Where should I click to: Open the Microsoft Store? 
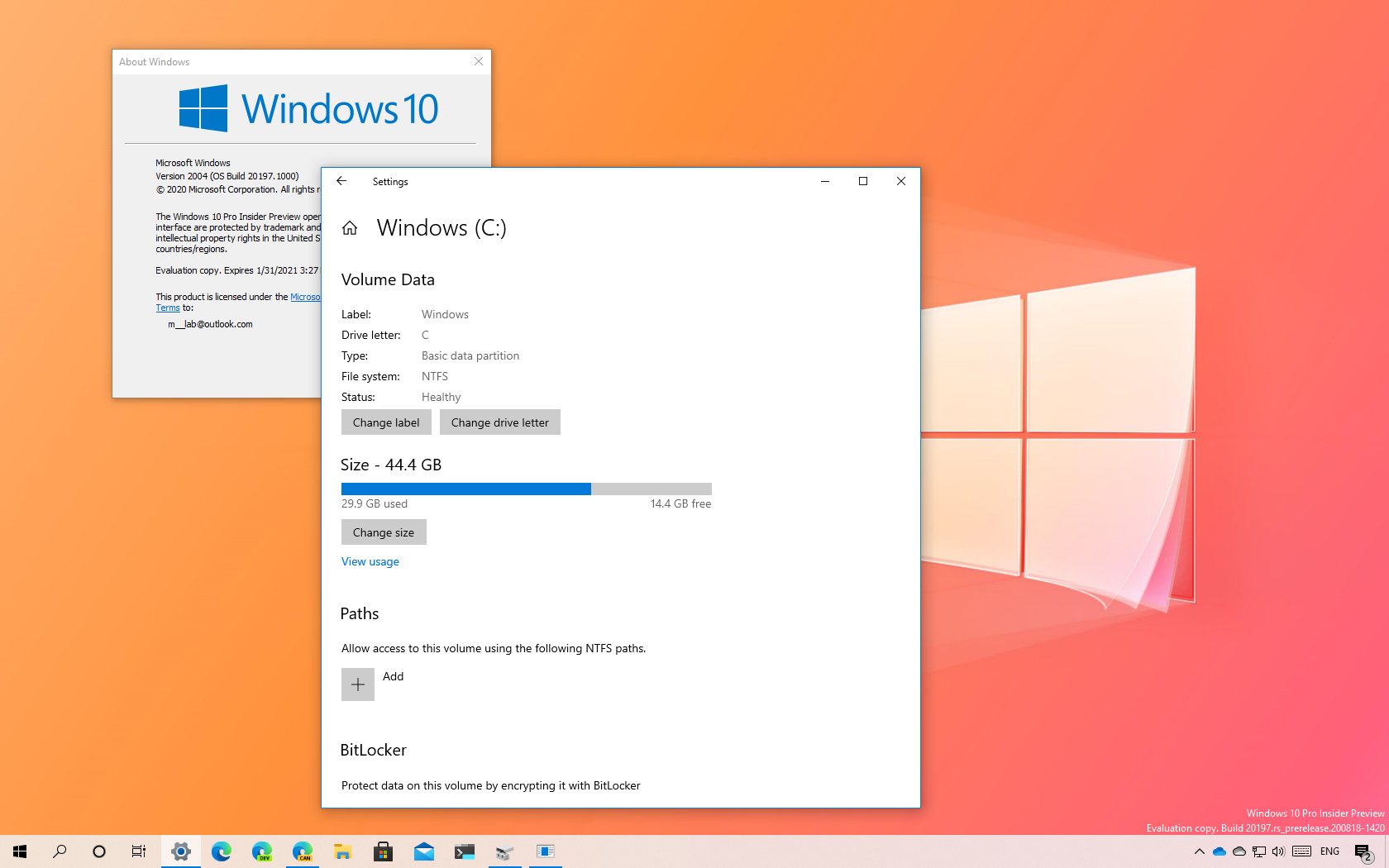pyautogui.click(x=383, y=851)
